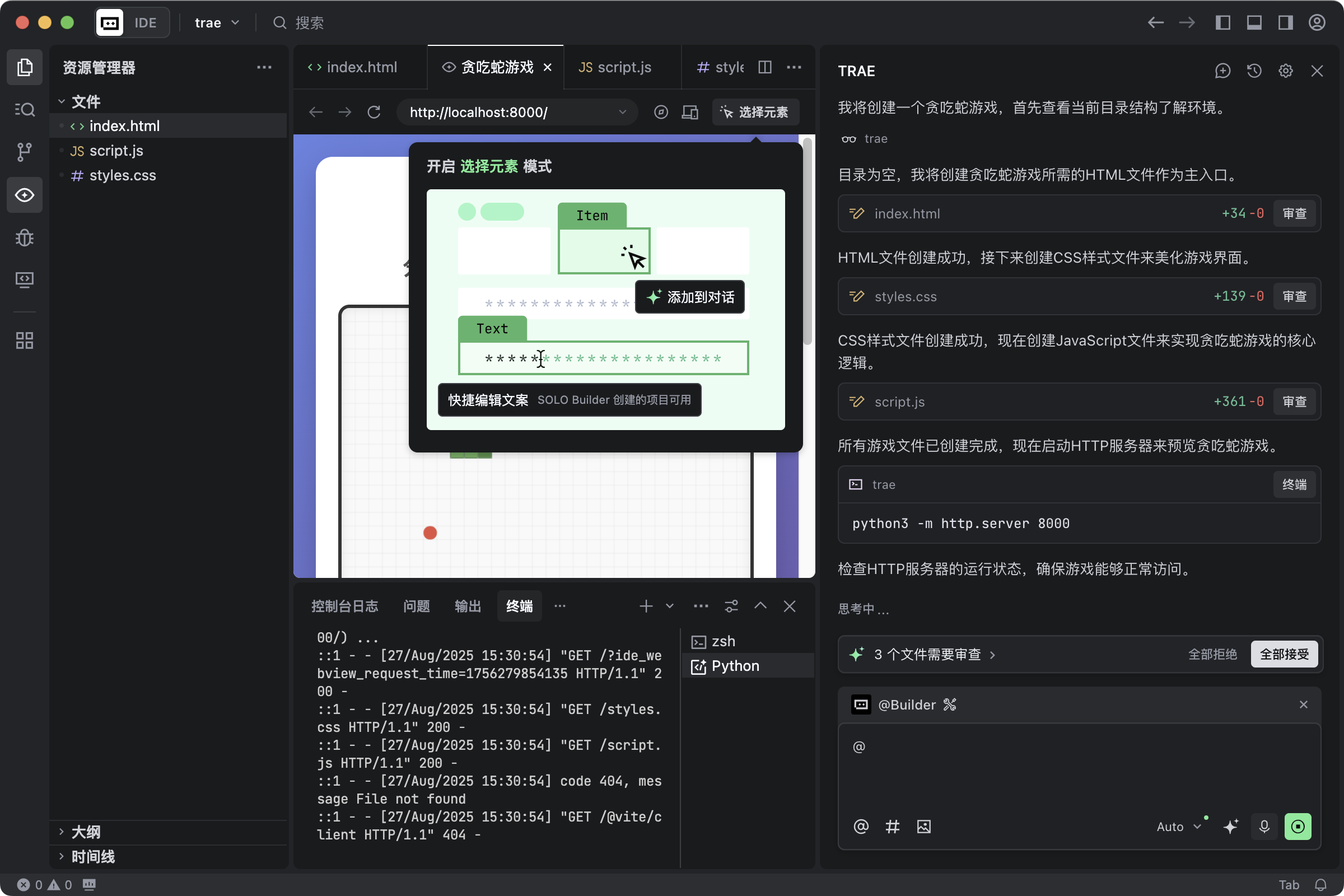1344x896 pixels.
Task: Switch the IDE mode toggle at the top left
Action: [x=132, y=22]
